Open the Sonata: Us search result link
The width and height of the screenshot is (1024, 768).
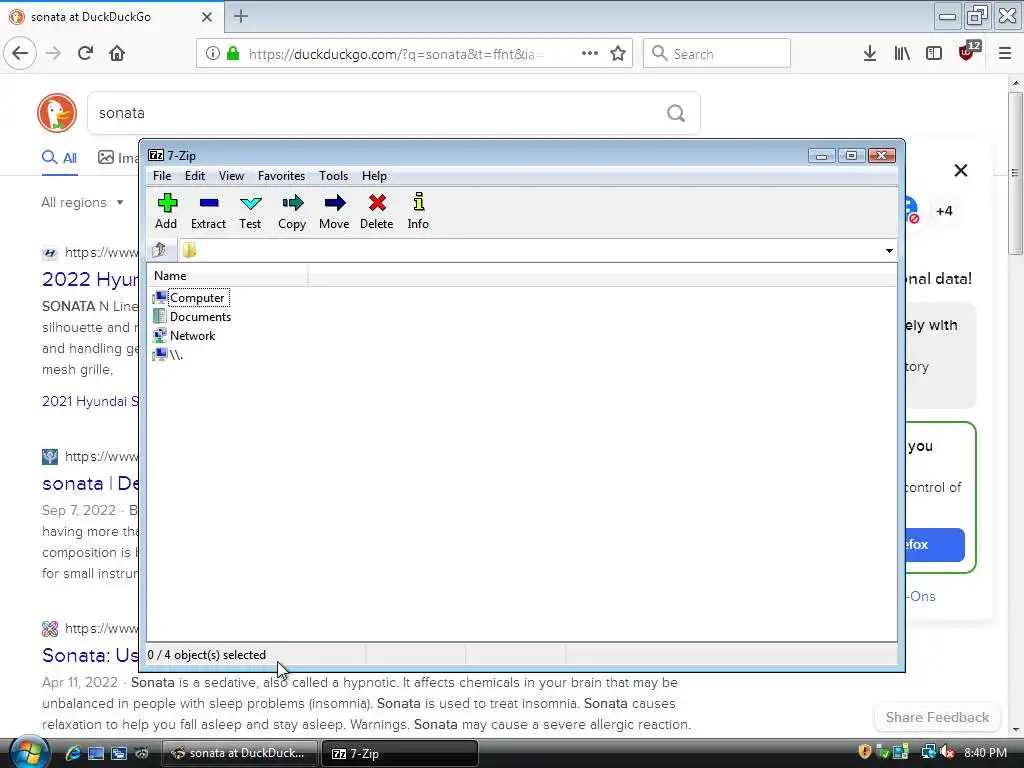tap(90, 655)
